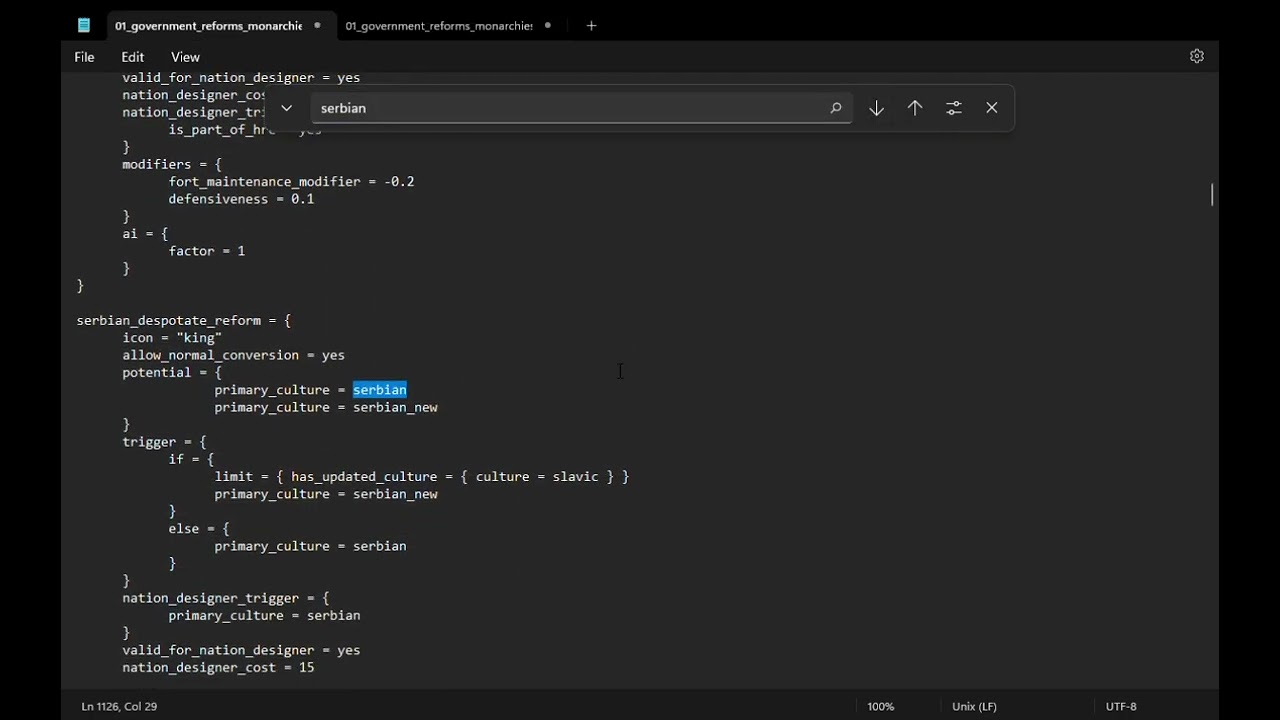This screenshot has height=720, width=1280.
Task: Find next match with down arrow
Action: coord(876,108)
